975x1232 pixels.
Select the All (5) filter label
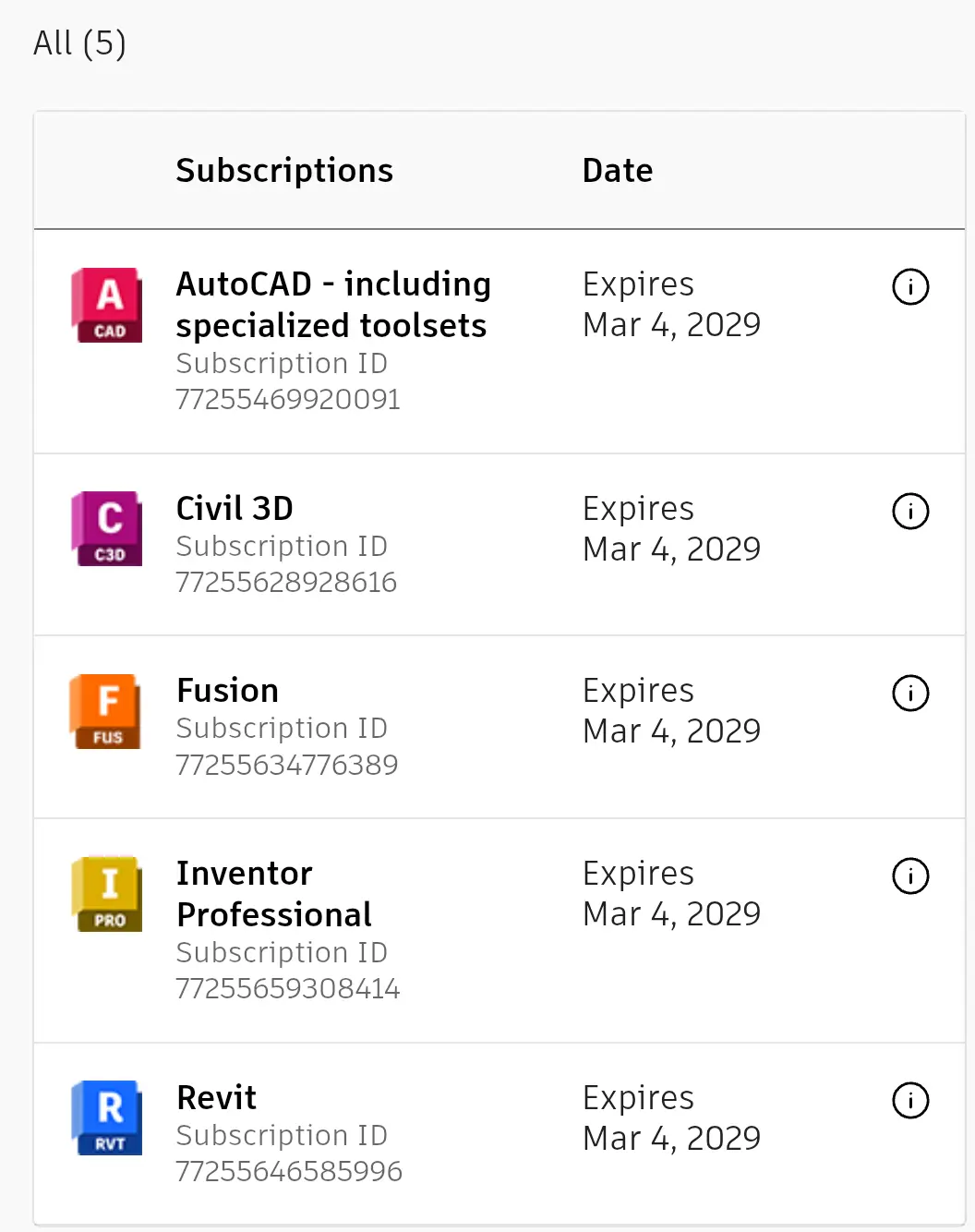coord(79,43)
